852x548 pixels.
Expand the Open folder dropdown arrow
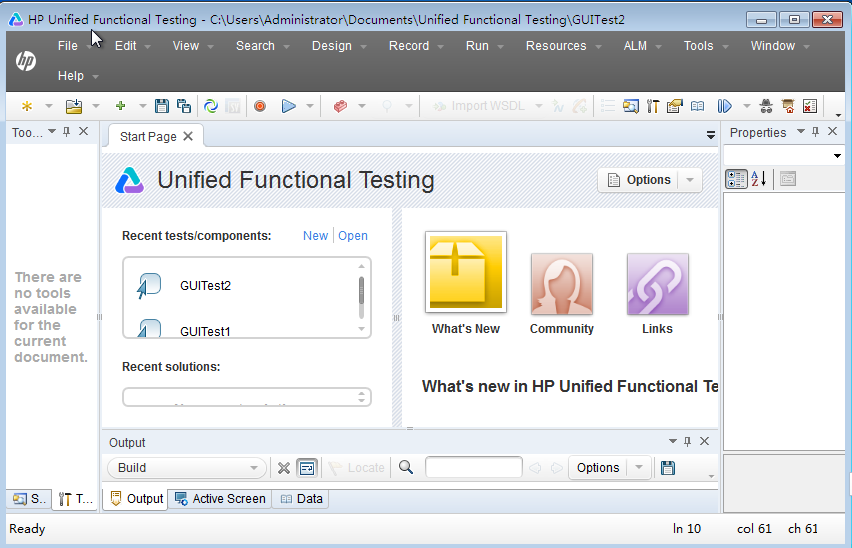[96, 106]
